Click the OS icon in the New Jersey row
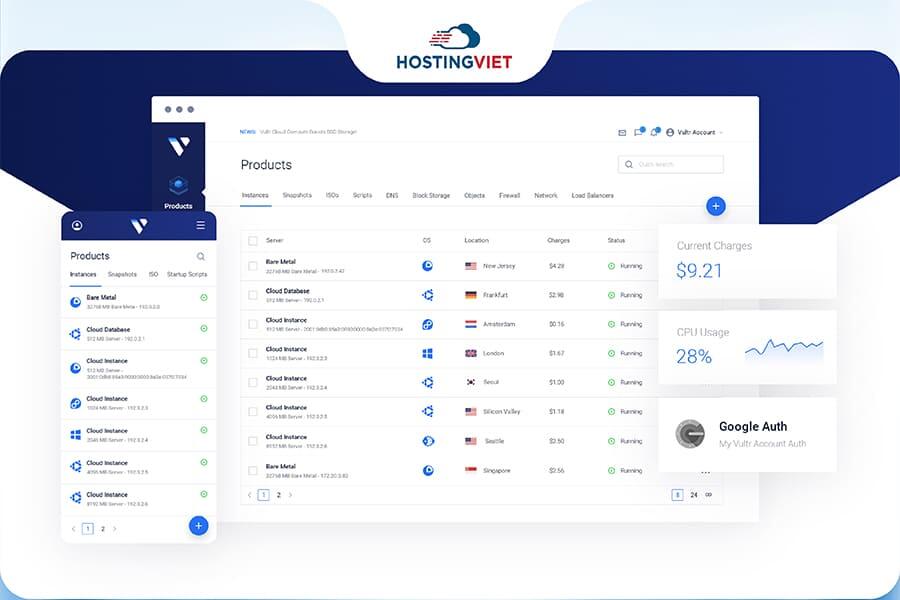 [x=428, y=266]
